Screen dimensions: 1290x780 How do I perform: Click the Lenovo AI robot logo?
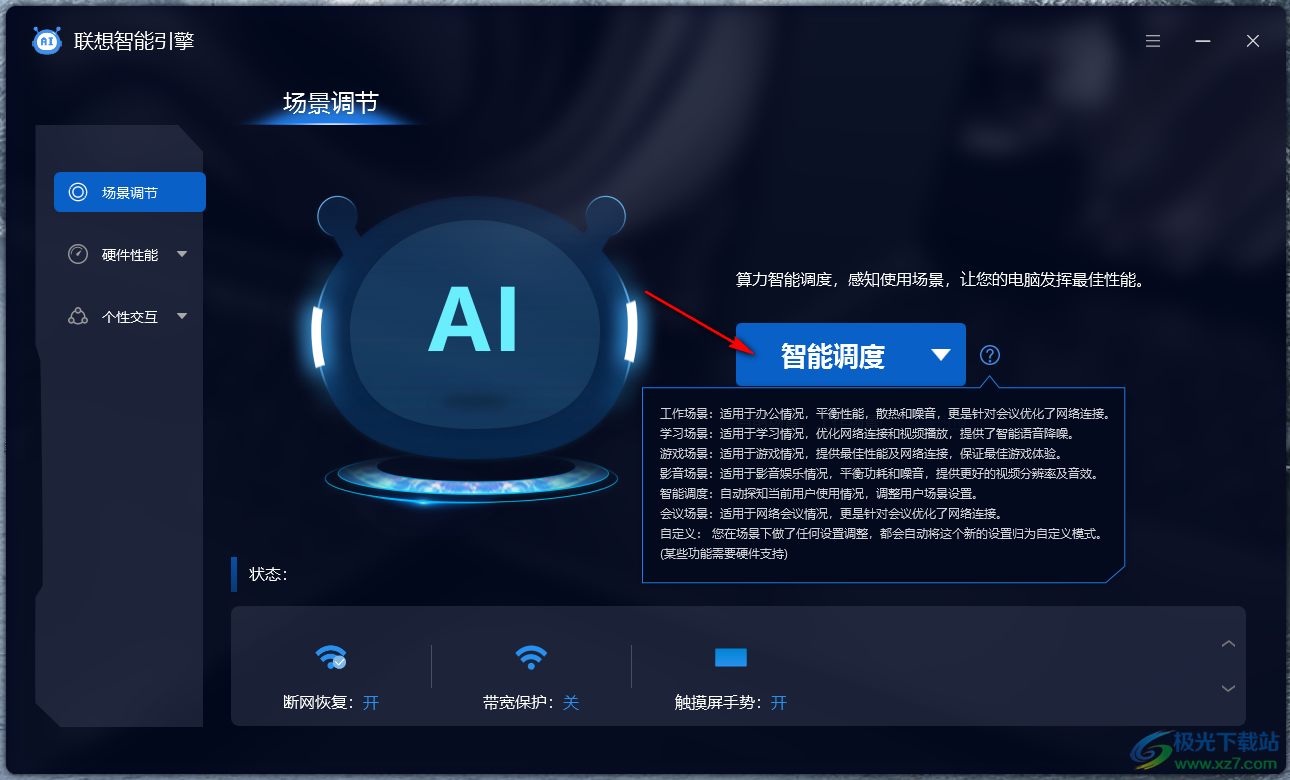pos(48,41)
